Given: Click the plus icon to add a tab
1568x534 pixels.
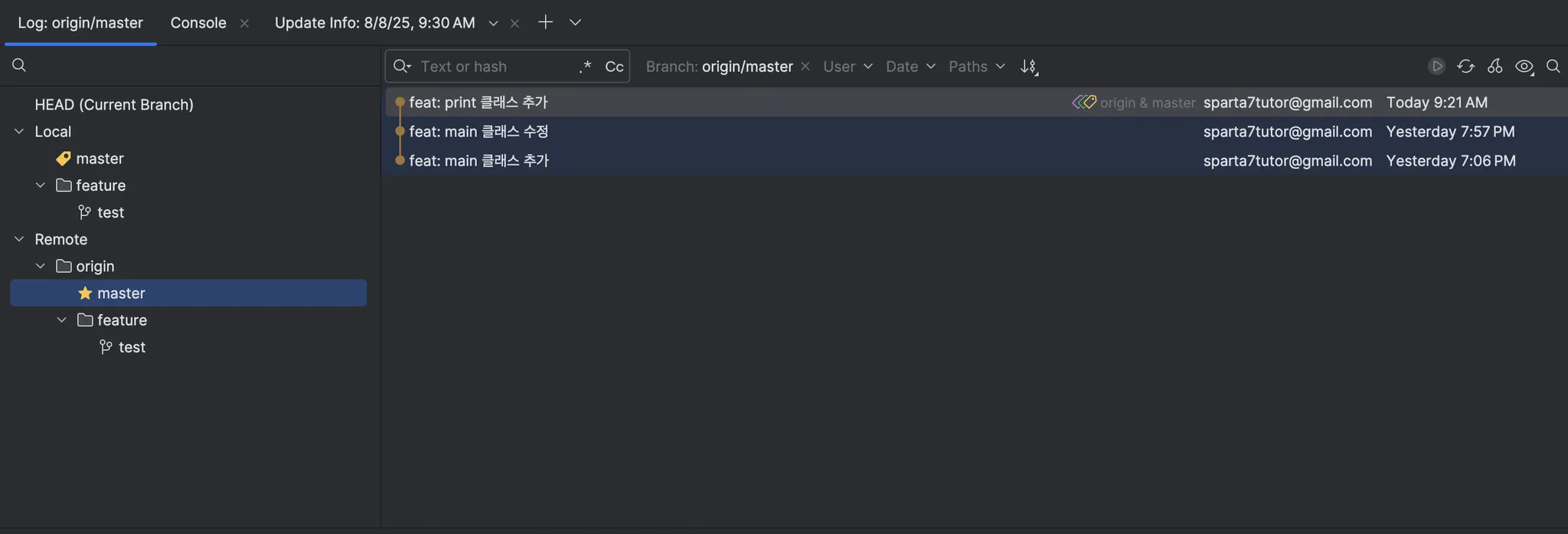Looking at the screenshot, I should pos(545,22).
